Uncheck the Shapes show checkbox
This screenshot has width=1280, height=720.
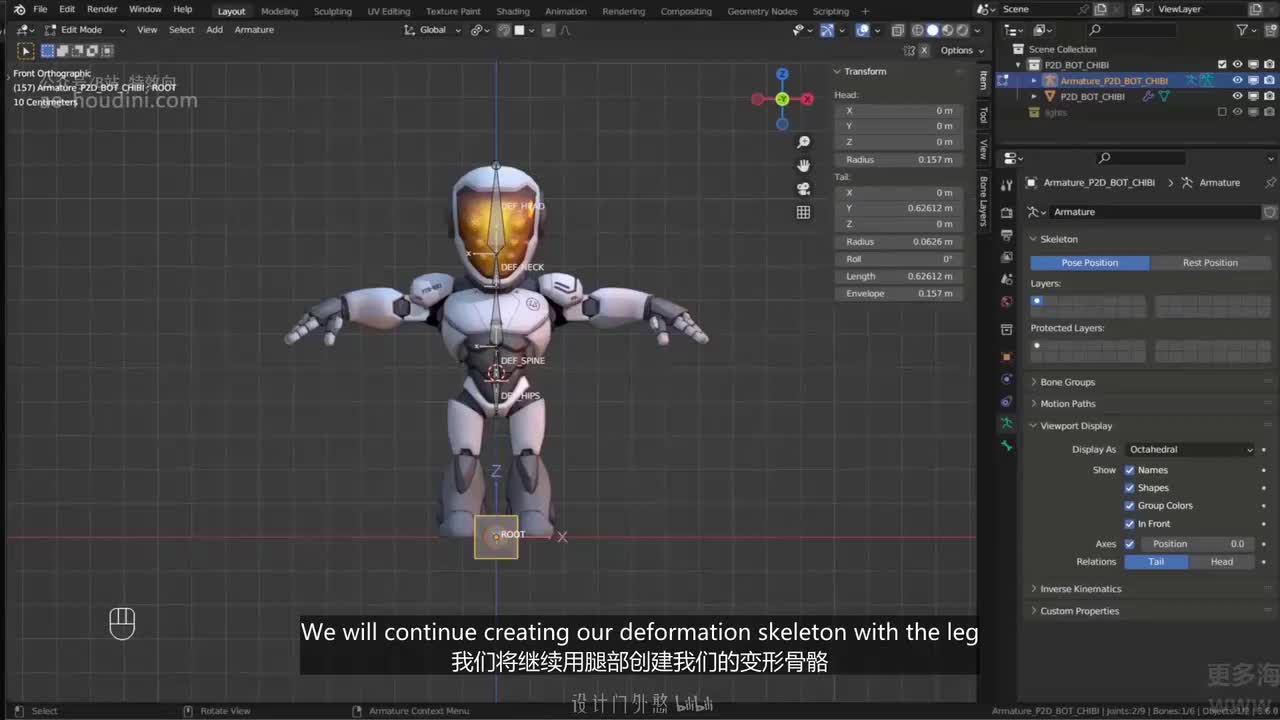pyautogui.click(x=1130, y=488)
